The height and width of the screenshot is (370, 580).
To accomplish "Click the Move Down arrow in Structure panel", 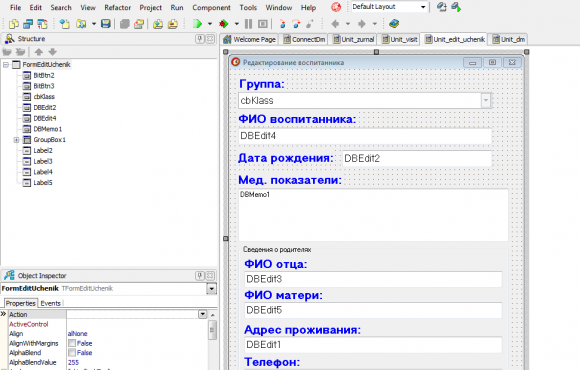I will tap(53, 52).
